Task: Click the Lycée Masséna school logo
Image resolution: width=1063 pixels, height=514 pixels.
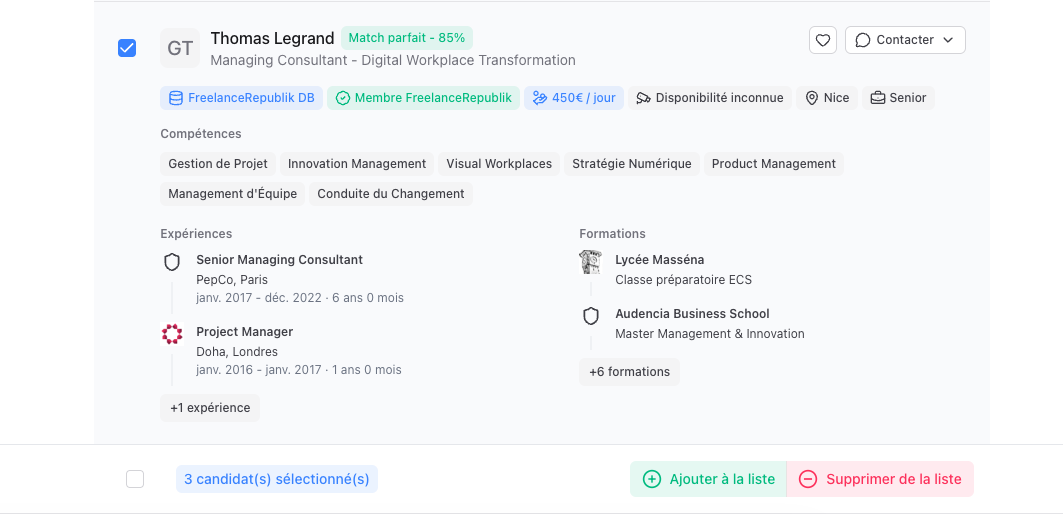Action: [x=590, y=262]
